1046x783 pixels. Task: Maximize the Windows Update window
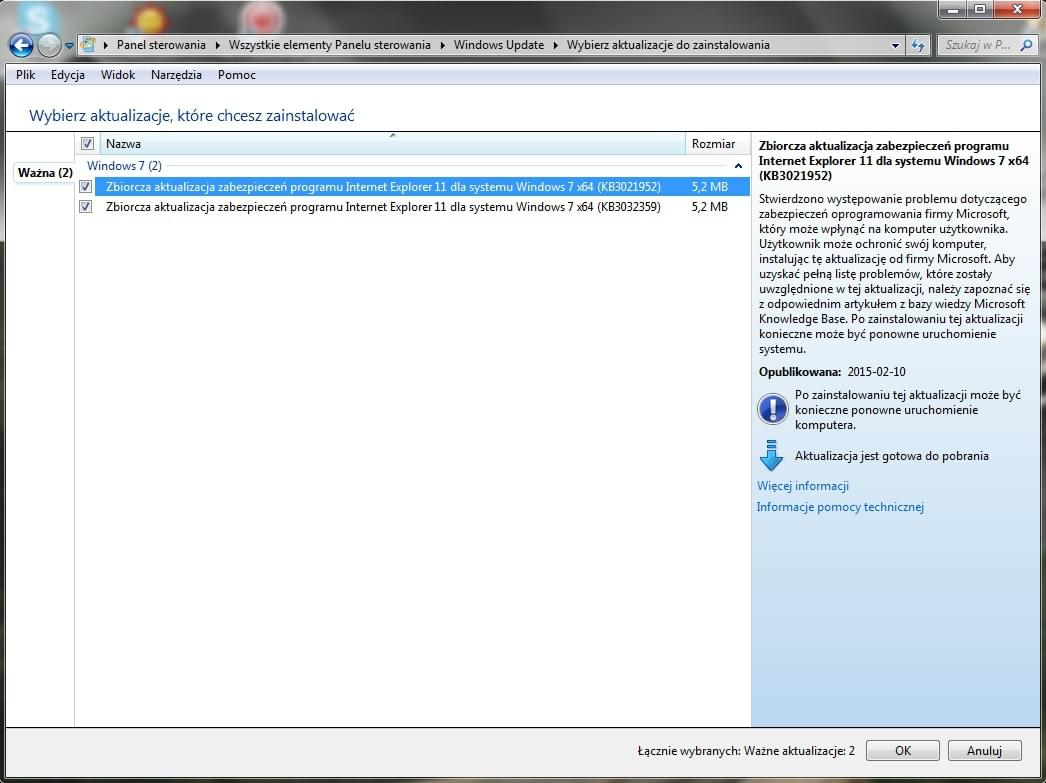click(x=980, y=9)
